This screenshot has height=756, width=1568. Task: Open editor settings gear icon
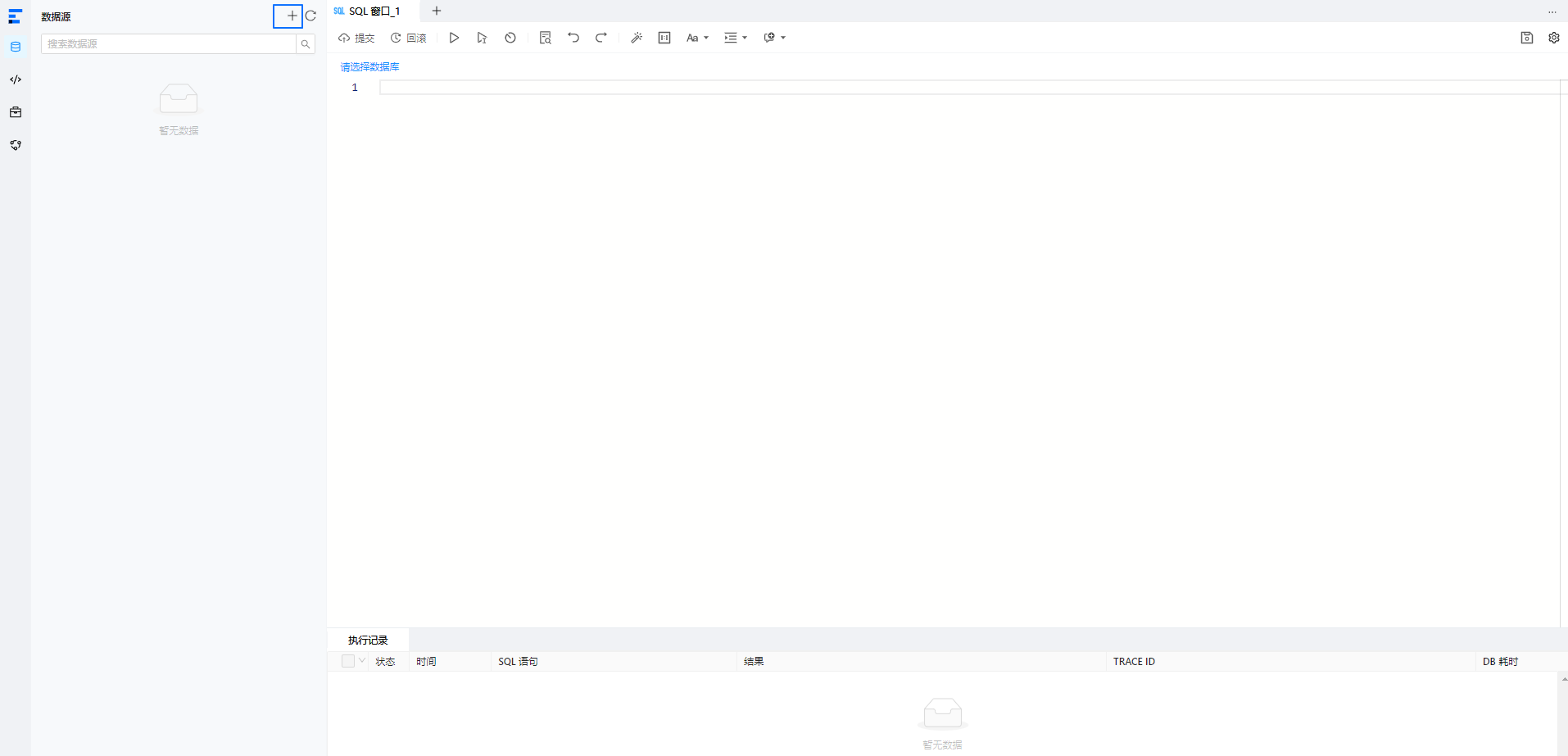1554,38
